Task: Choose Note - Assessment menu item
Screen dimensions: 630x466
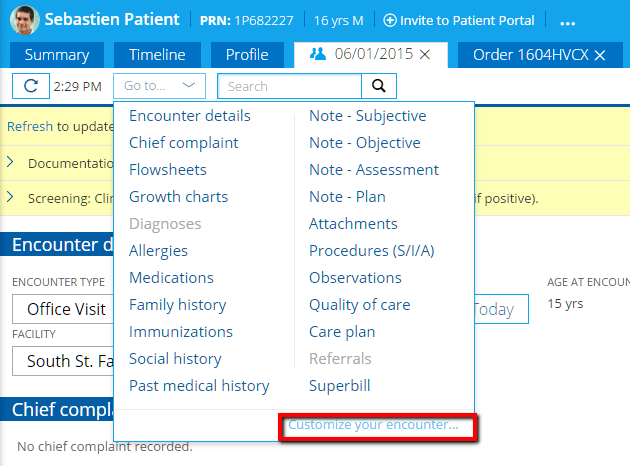Action: point(374,170)
